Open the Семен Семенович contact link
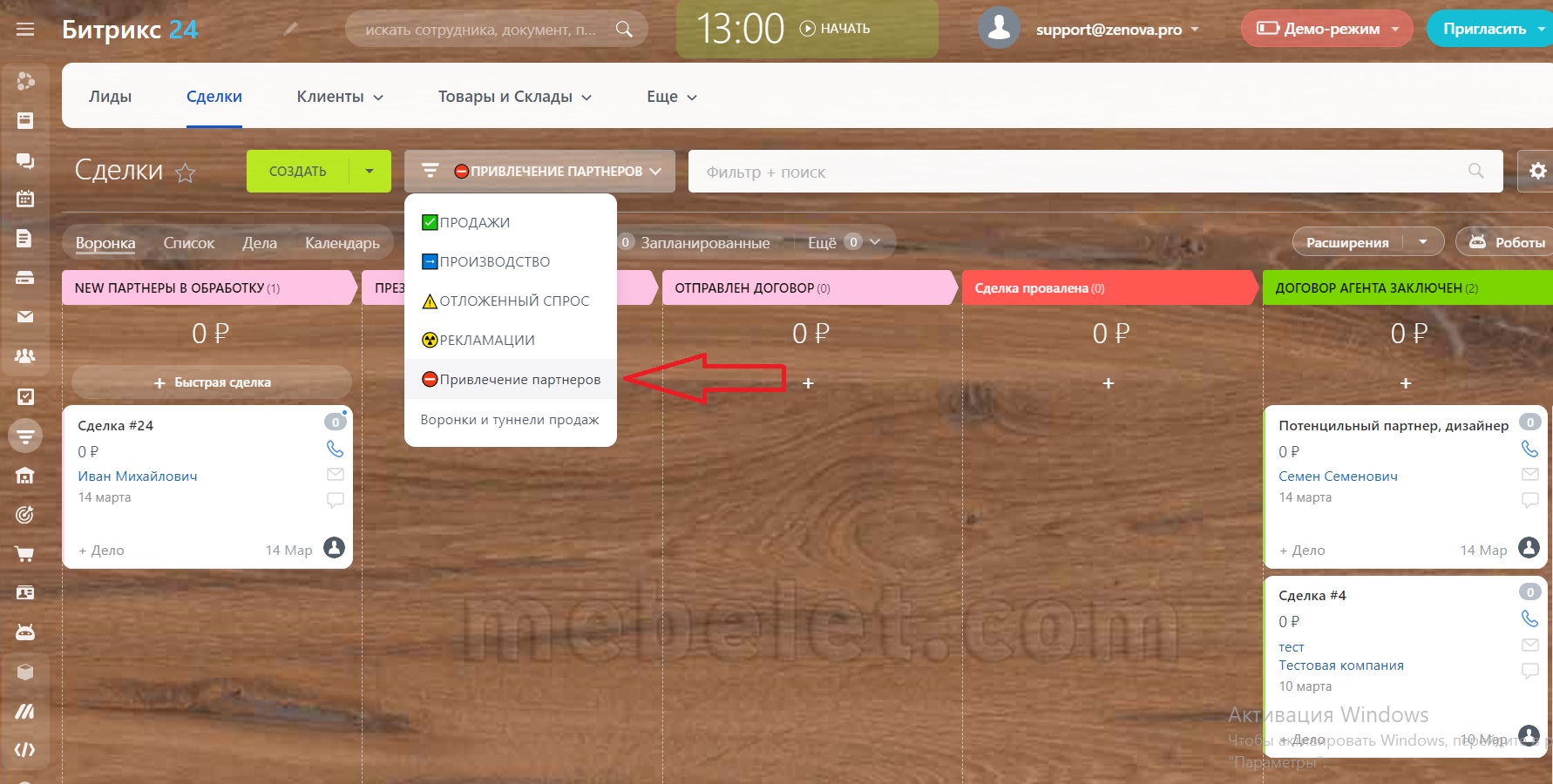1553x784 pixels. 1338,476
